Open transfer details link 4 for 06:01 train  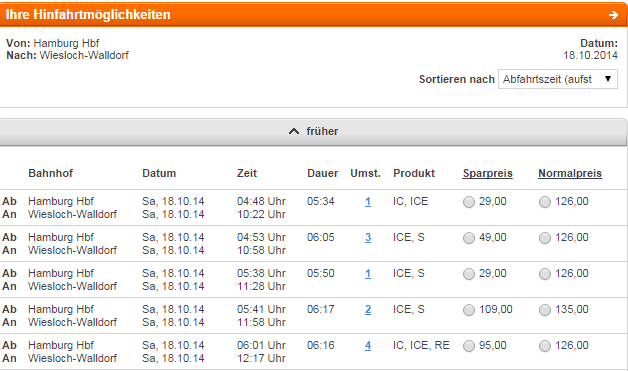click(x=368, y=346)
